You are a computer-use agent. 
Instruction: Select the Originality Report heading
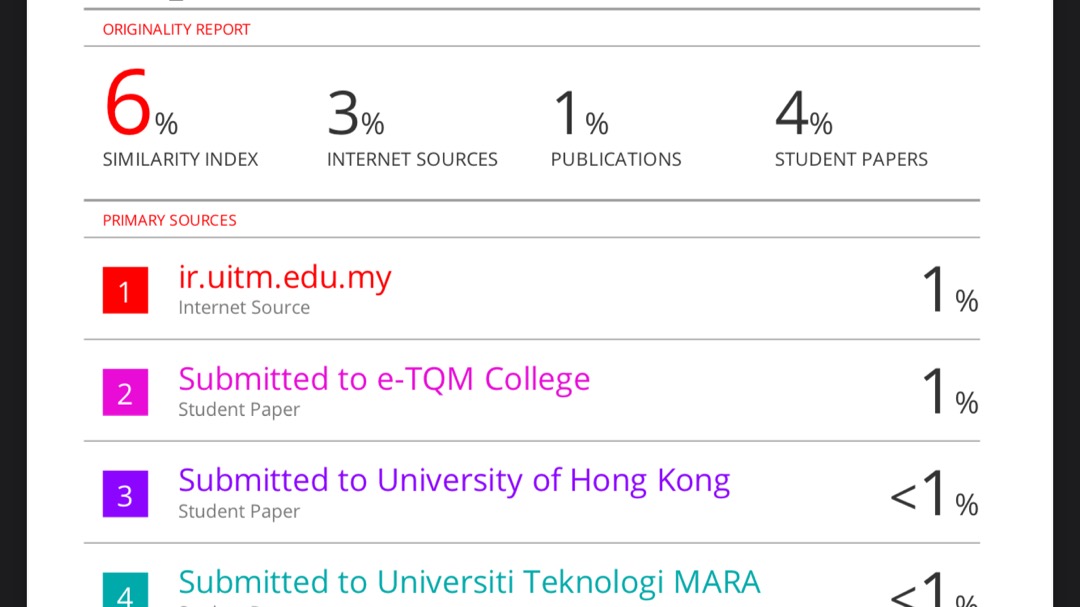tap(177, 30)
